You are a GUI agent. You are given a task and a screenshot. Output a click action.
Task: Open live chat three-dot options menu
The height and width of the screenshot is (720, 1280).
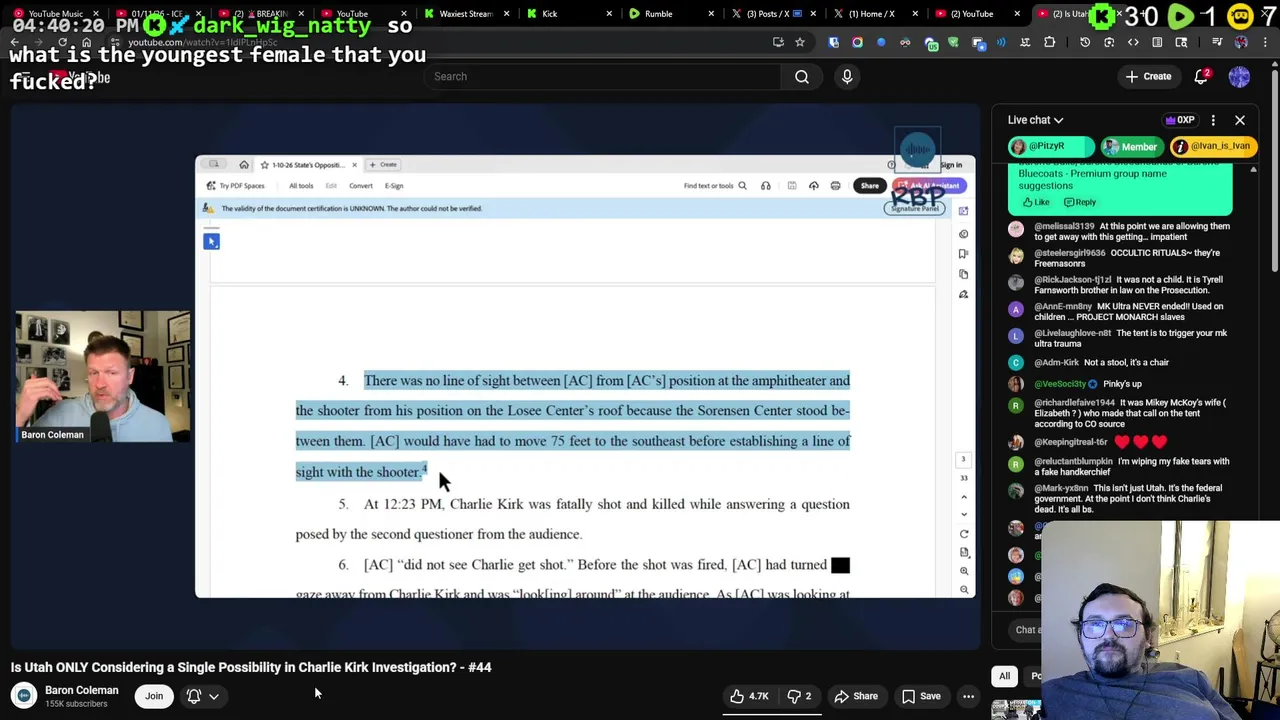tap(1213, 120)
